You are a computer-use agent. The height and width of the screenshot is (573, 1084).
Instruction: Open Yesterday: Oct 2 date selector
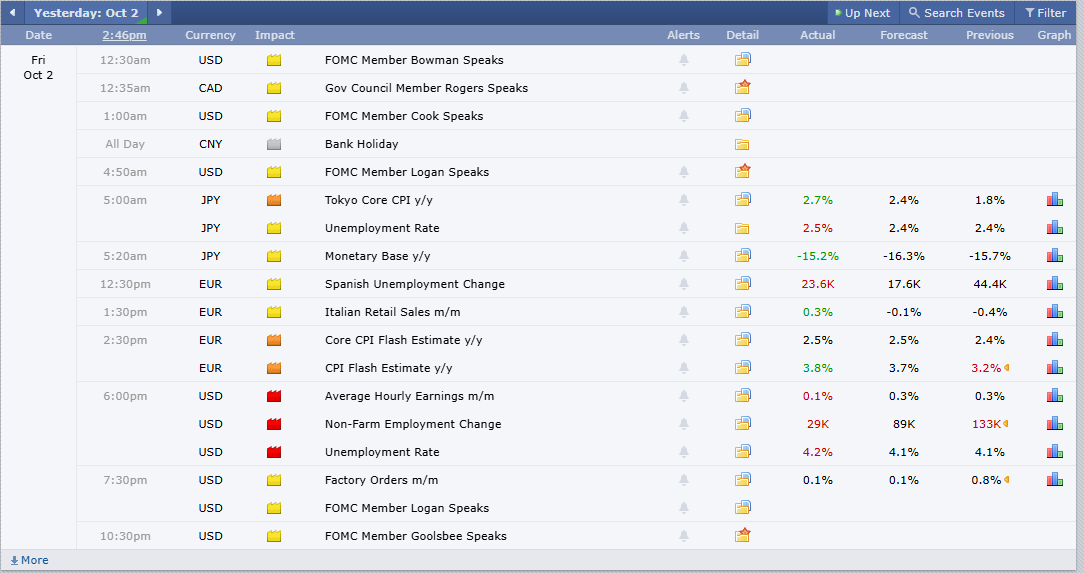click(86, 12)
